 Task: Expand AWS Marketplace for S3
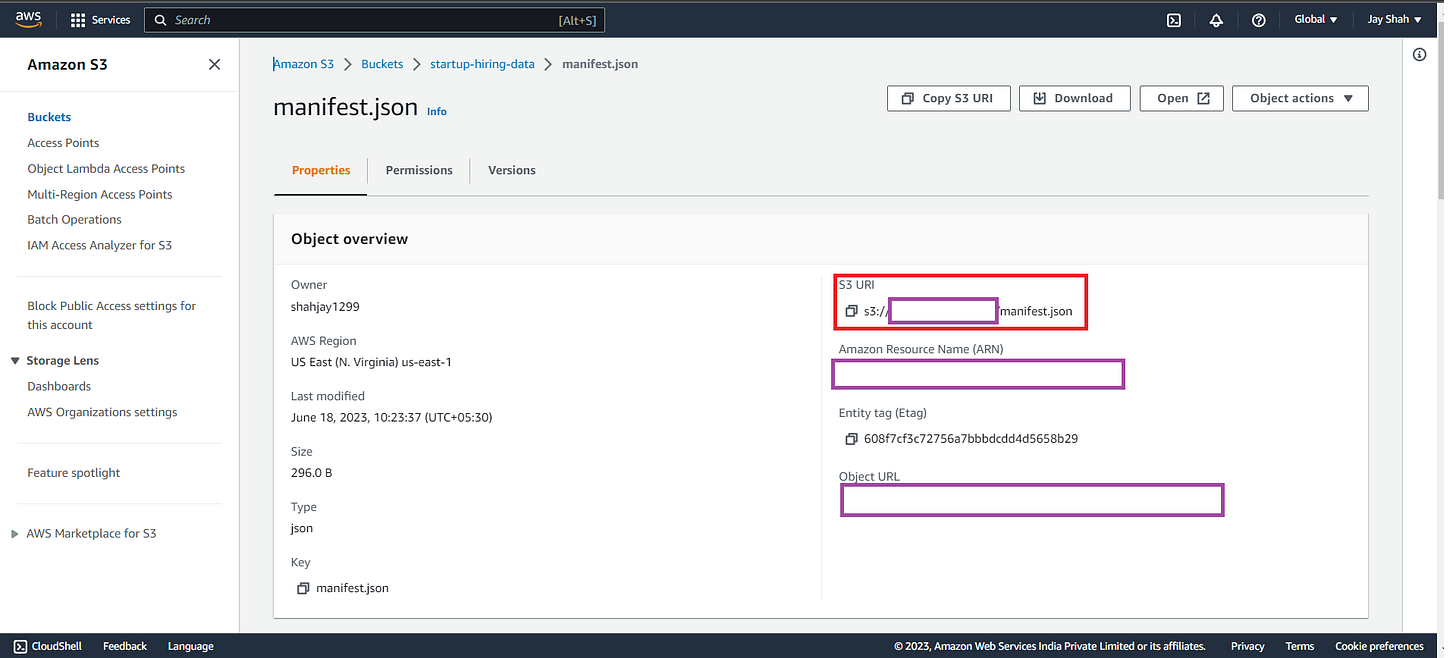15,534
